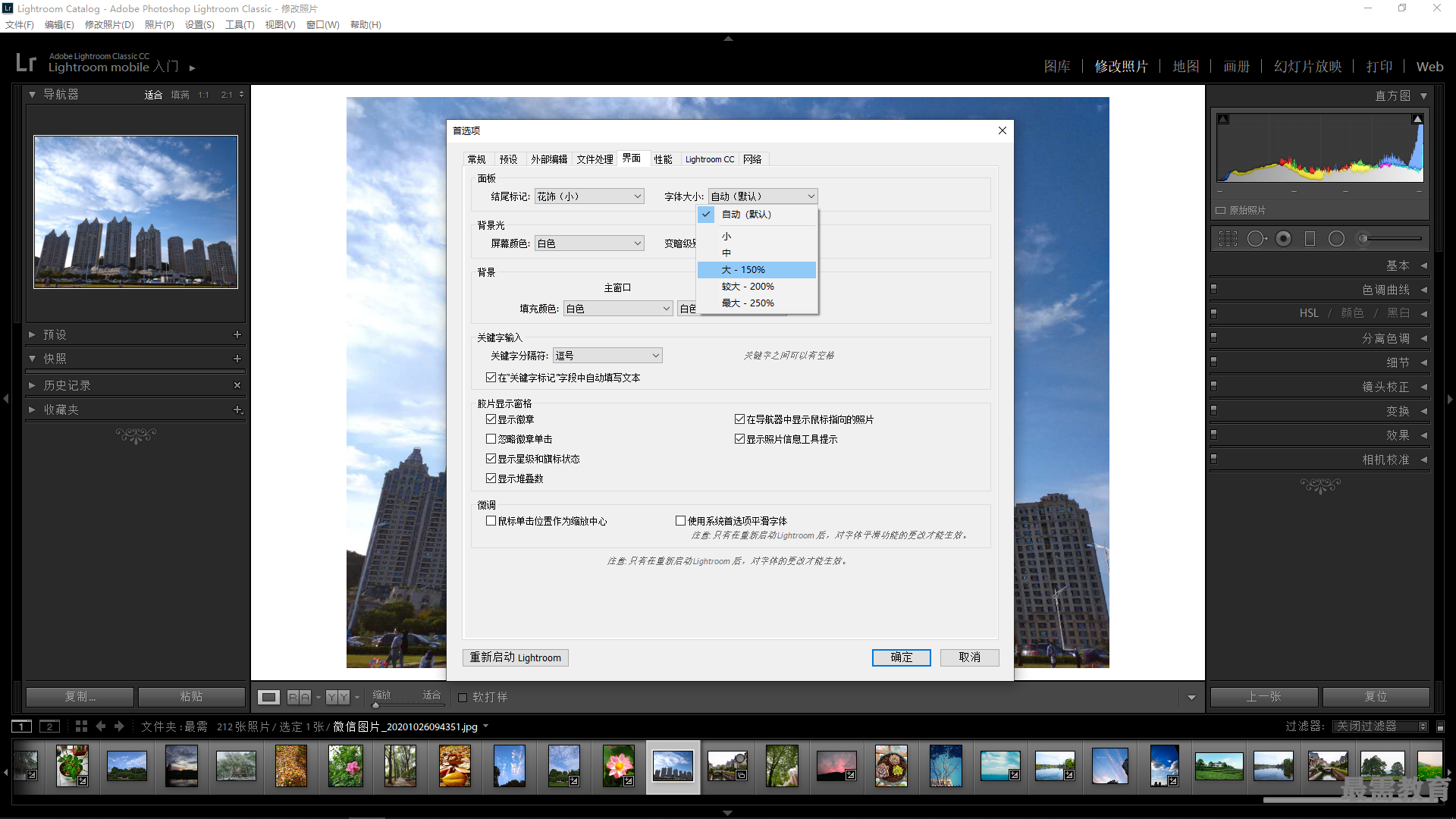This screenshot has height=819, width=1456.
Task: Collapse the filmstrip with bottom arrow
Action: click(728, 813)
